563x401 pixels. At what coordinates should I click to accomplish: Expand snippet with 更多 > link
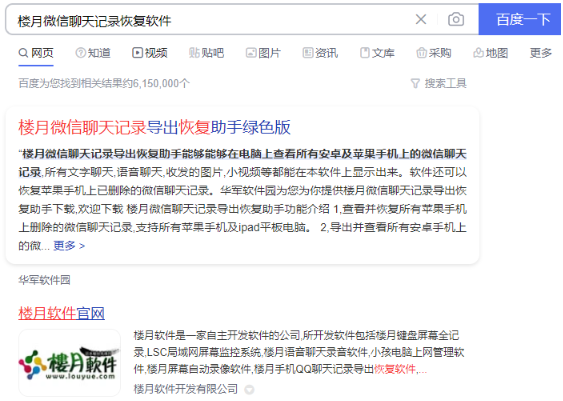[x=69, y=246]
